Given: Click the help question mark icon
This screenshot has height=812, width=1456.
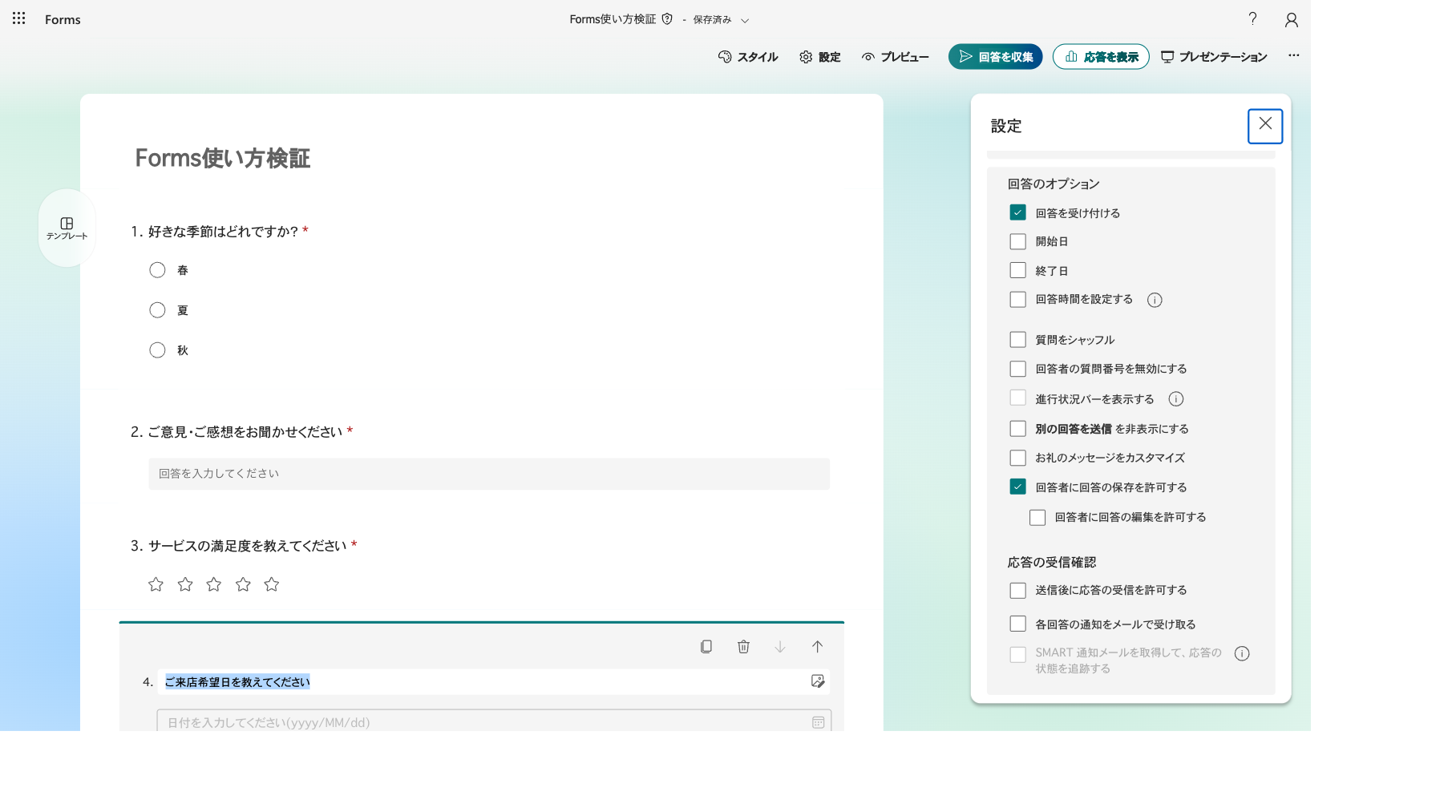Looking at the screenshot, I should 1252,18.
